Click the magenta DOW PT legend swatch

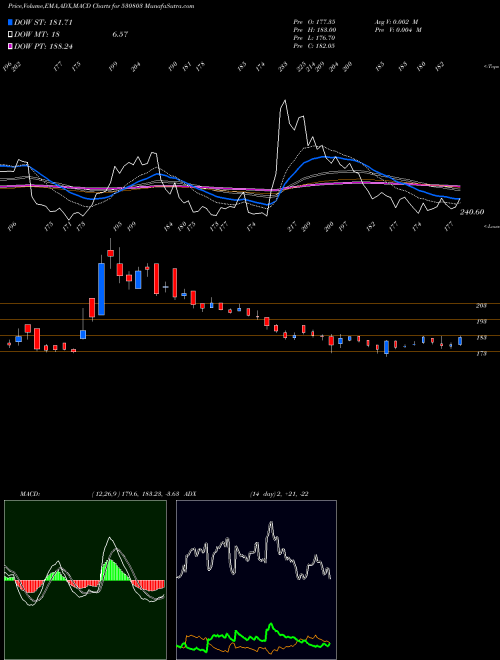pyautogui.click(x=10, y=46)
